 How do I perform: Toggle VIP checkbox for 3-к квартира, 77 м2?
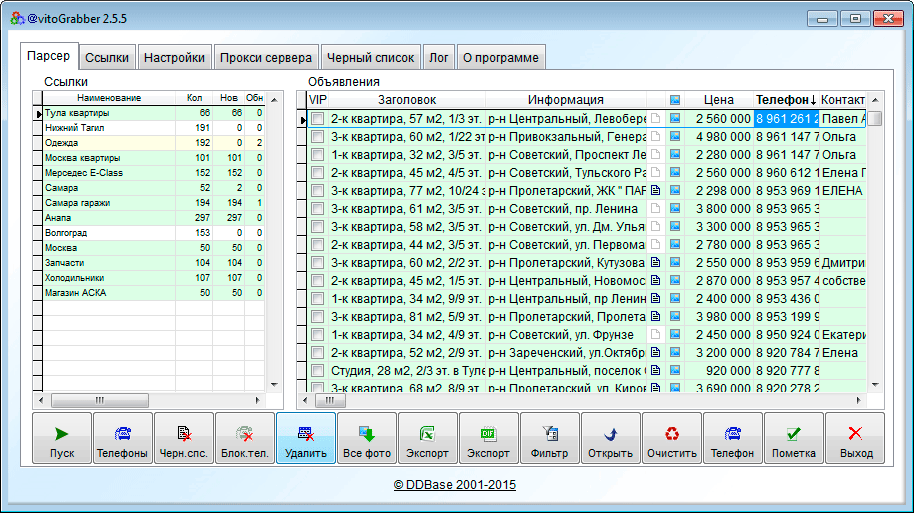(x=317, y=191)
